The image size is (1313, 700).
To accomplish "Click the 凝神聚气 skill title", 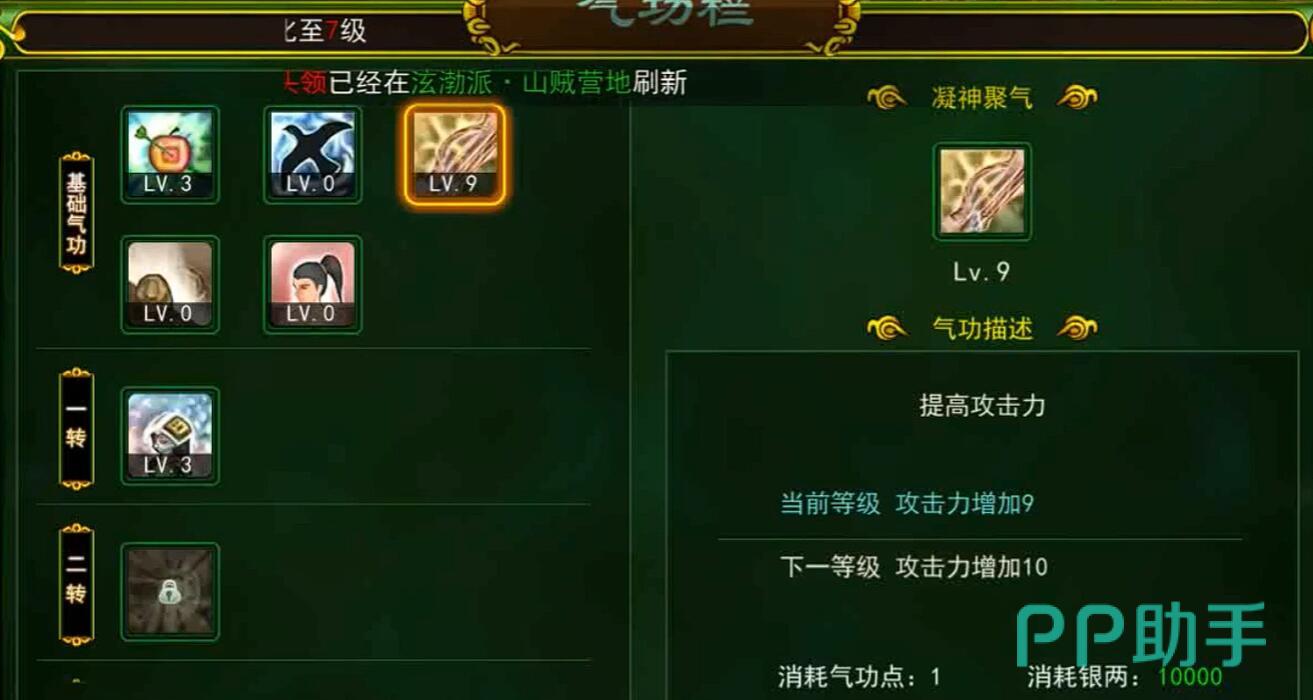I will tap(981, 98).
